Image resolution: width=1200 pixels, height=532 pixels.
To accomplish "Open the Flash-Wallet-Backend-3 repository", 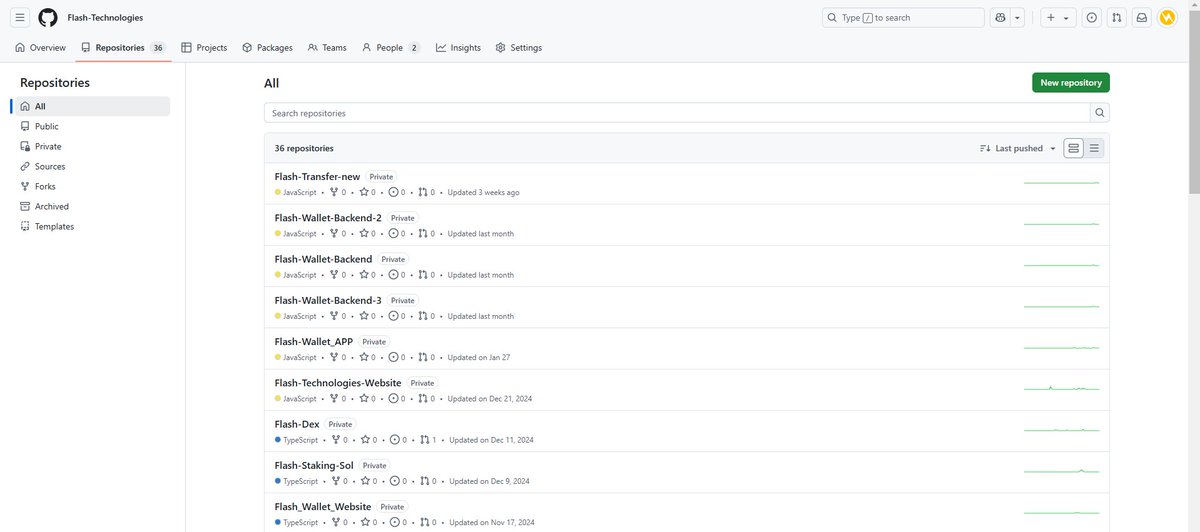I will pyautogui.click(x=328, y=300).
